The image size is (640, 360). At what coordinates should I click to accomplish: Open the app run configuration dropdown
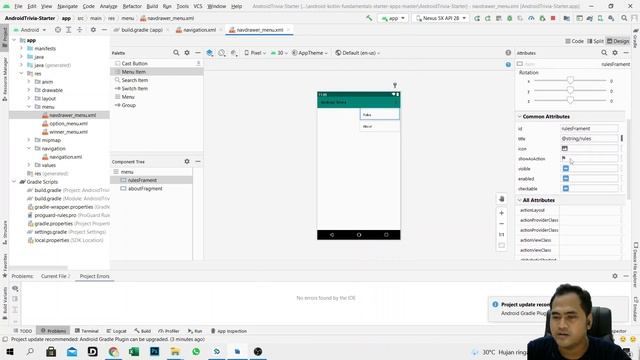(393, 18)
